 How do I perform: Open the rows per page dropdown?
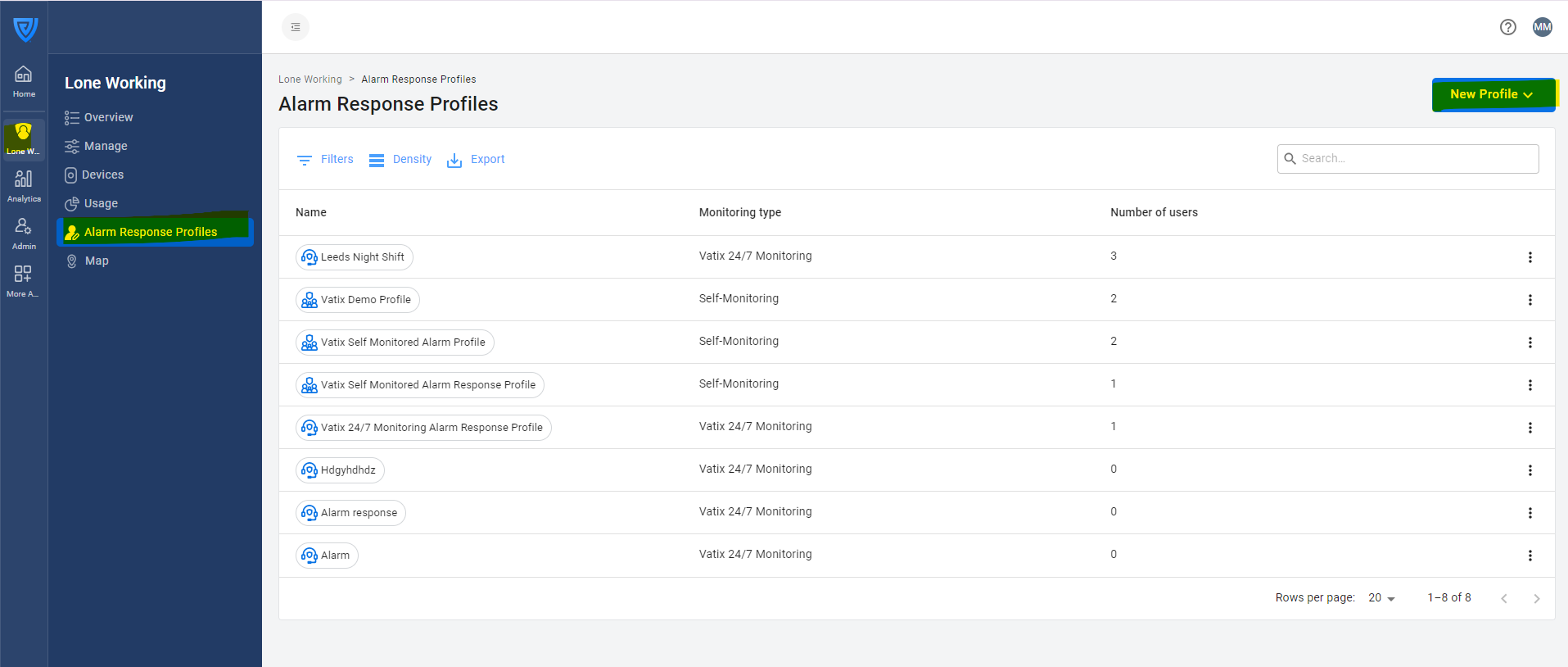click(x=1381, y=598)
